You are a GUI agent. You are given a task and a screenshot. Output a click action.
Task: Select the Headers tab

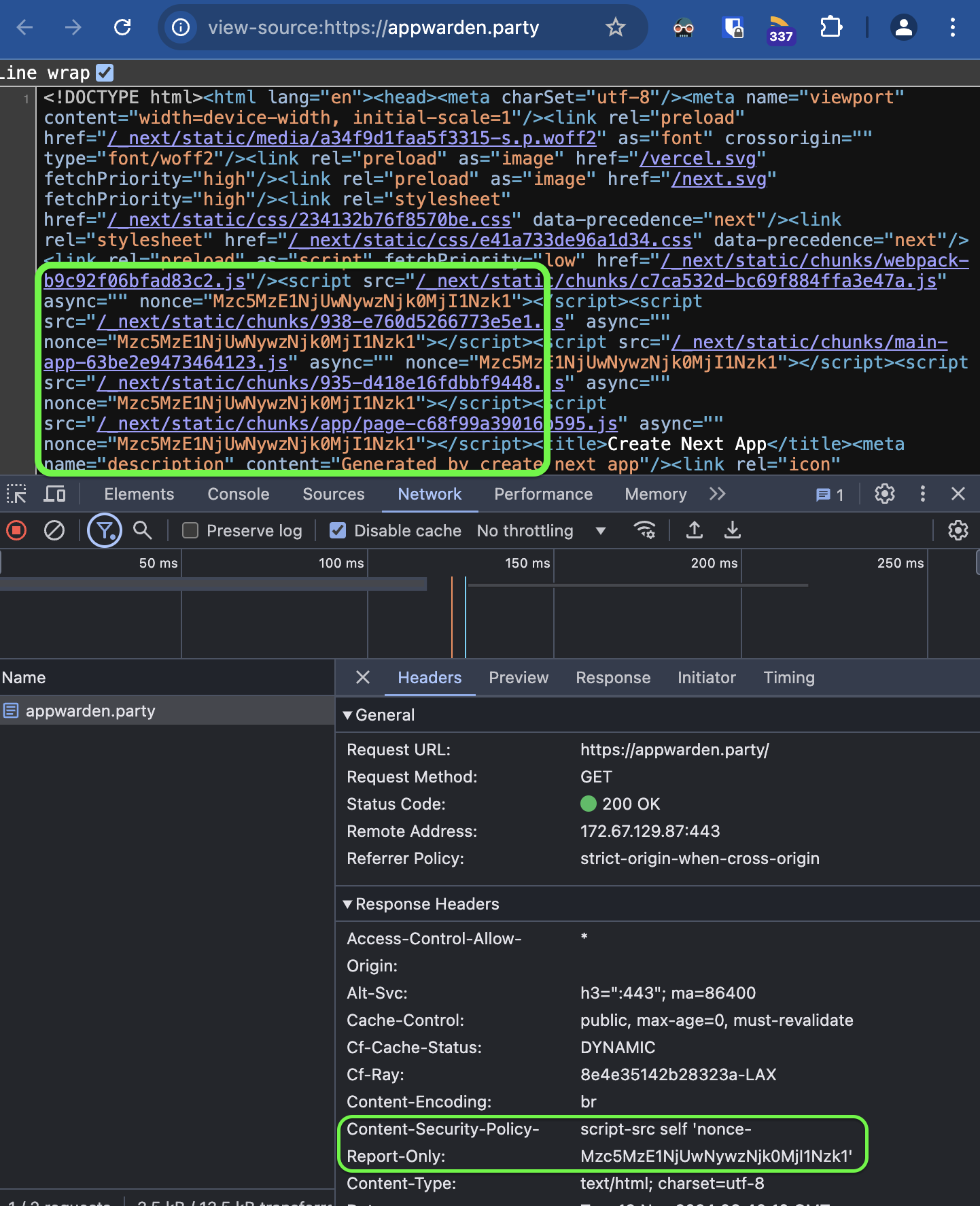(430, 678)
